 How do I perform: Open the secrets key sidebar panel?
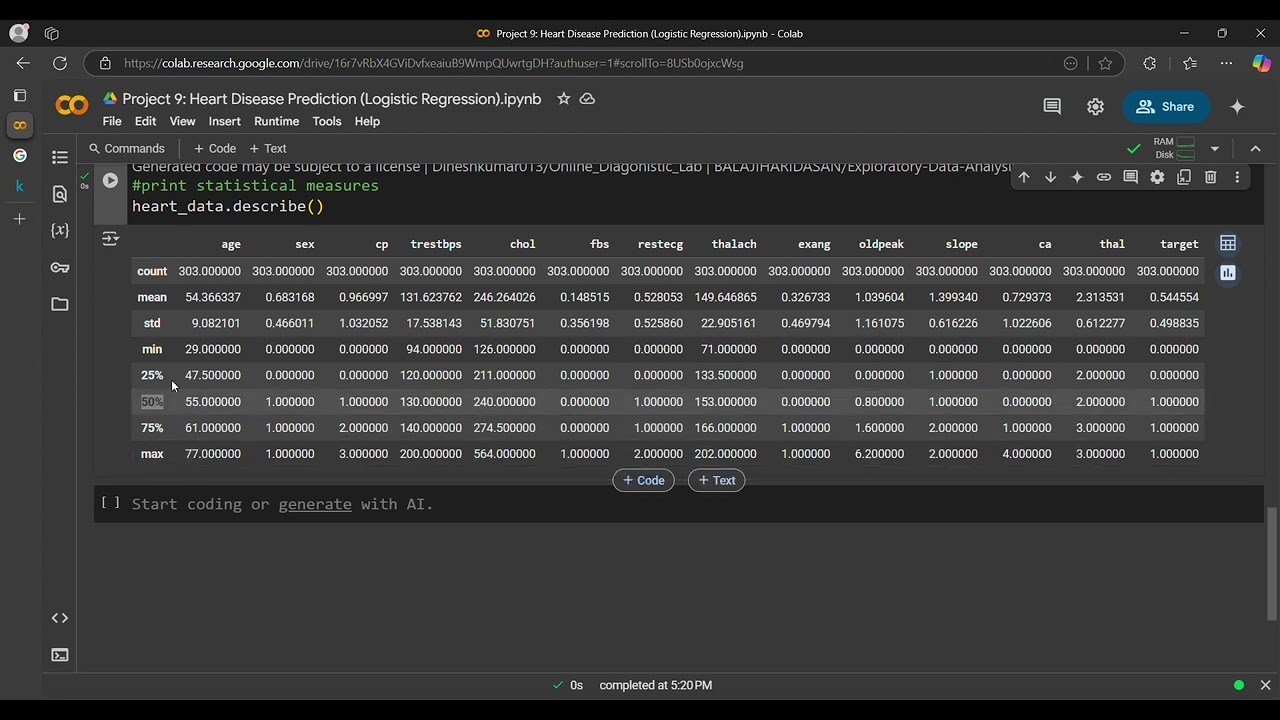click(x=60, y=267)
